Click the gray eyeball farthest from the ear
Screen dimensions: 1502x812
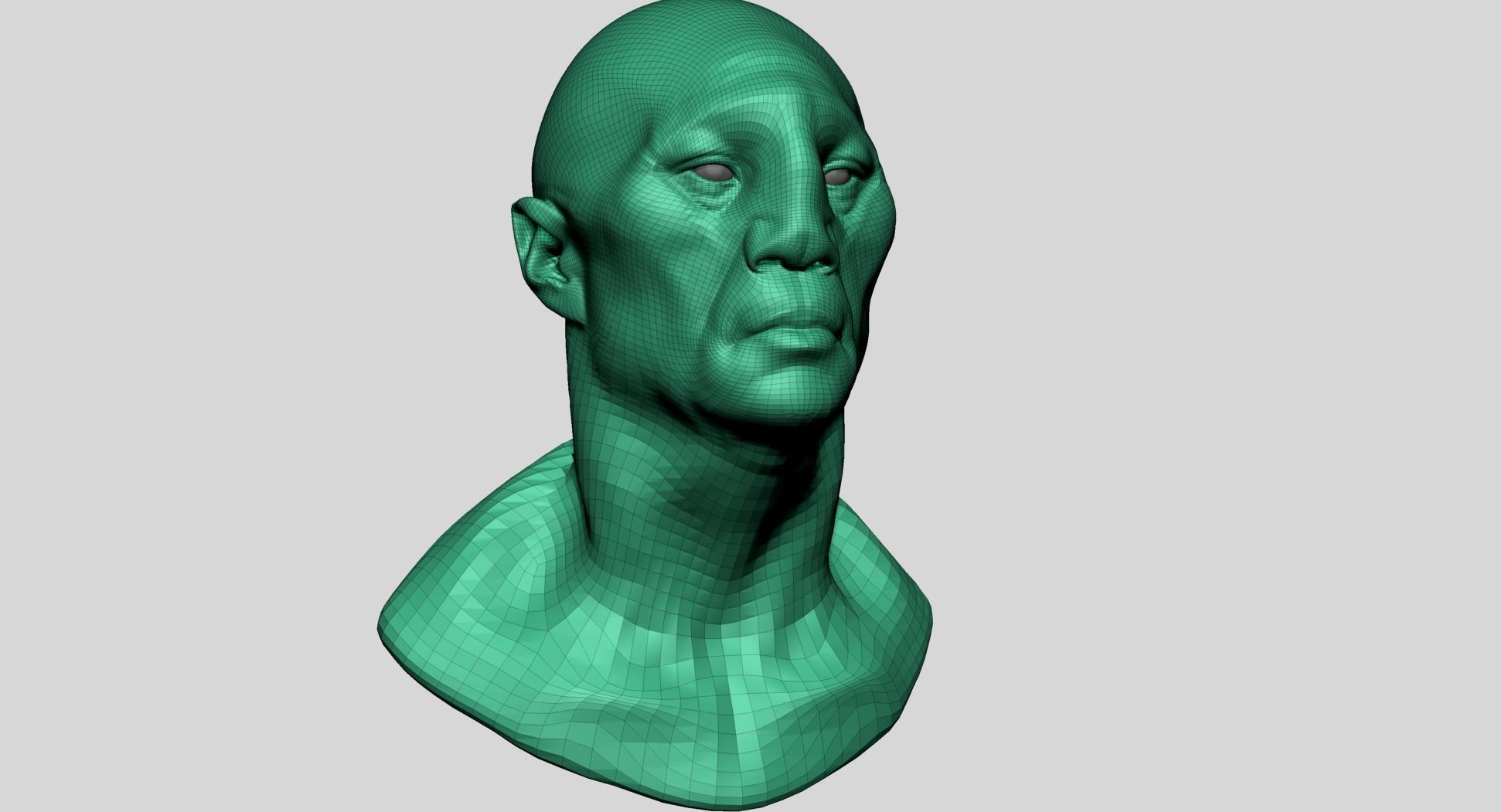(840, 176)
